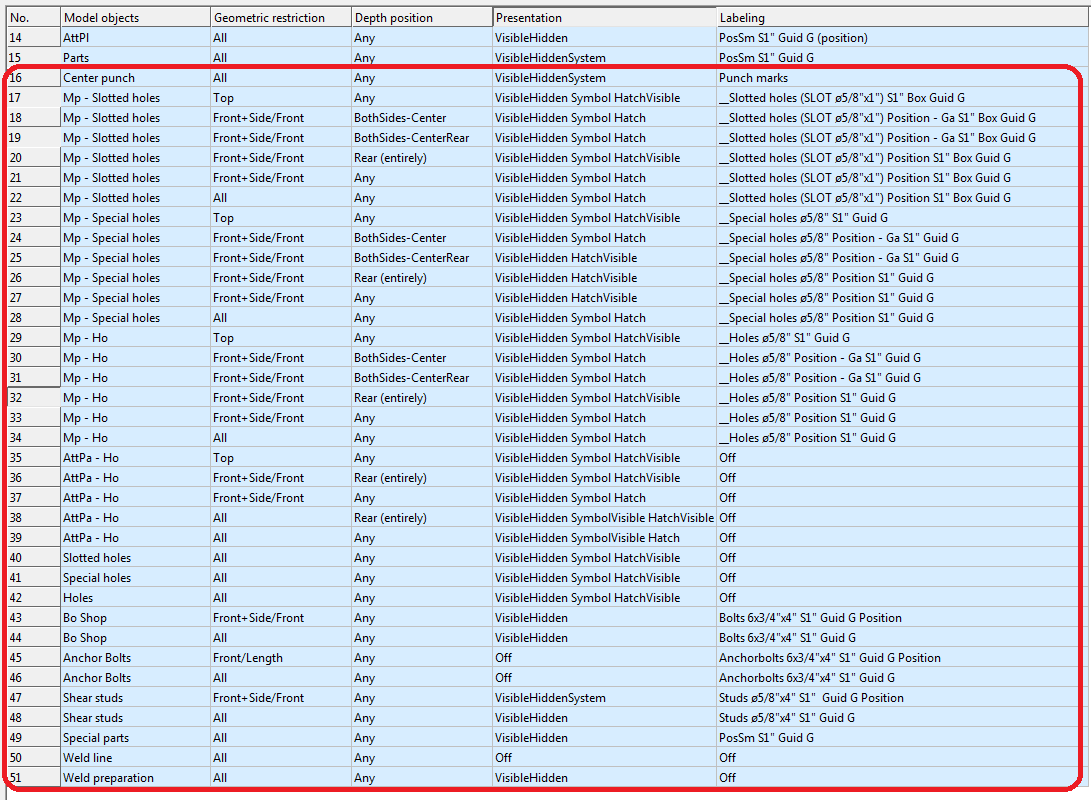Click Bolts 6x3/4"x4" S1" Guid G Position label
Viewport: 1091px width, 800px height.
point(902,618)
